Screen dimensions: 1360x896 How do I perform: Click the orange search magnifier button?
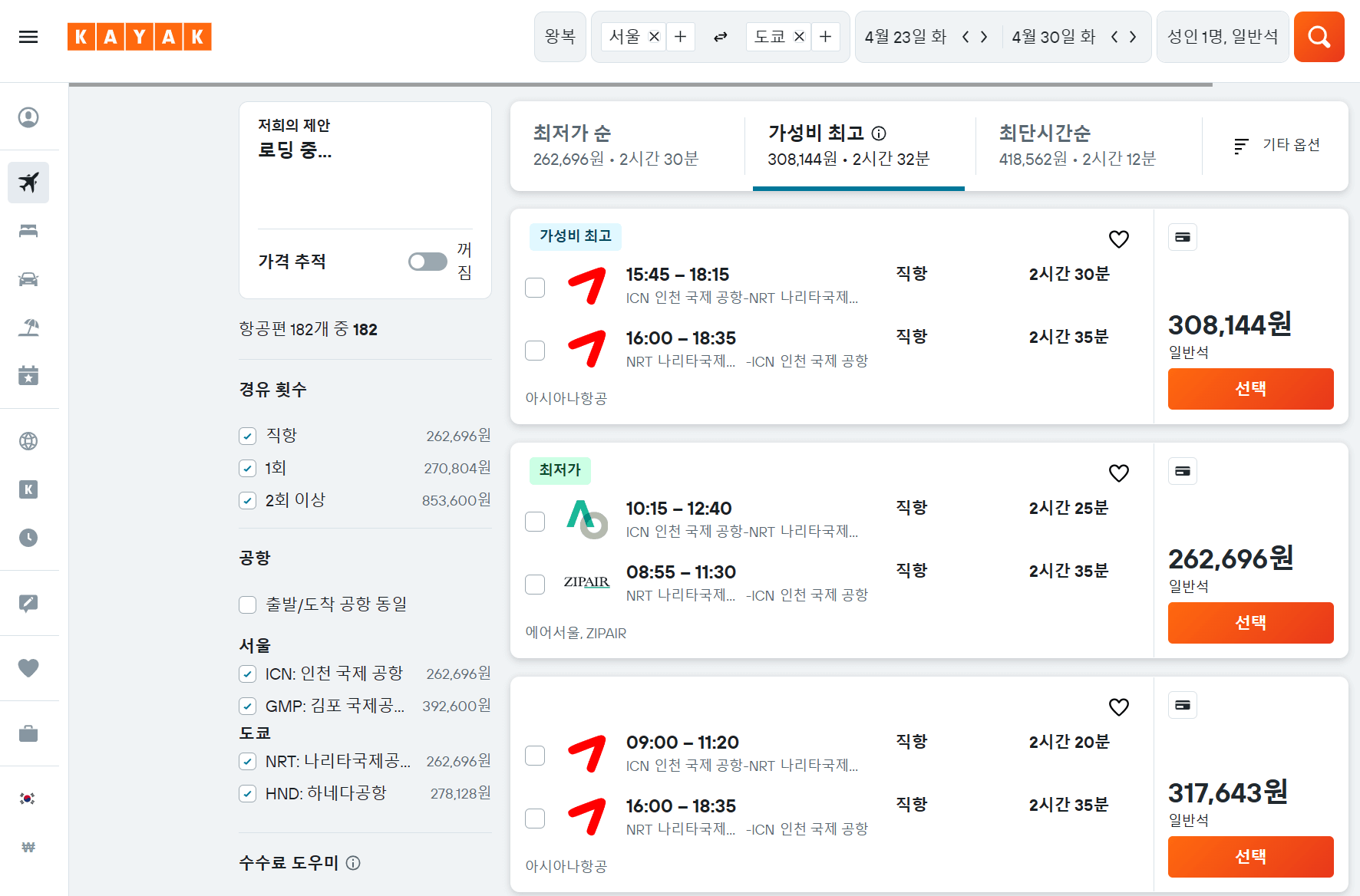(x=1319, y=37)
